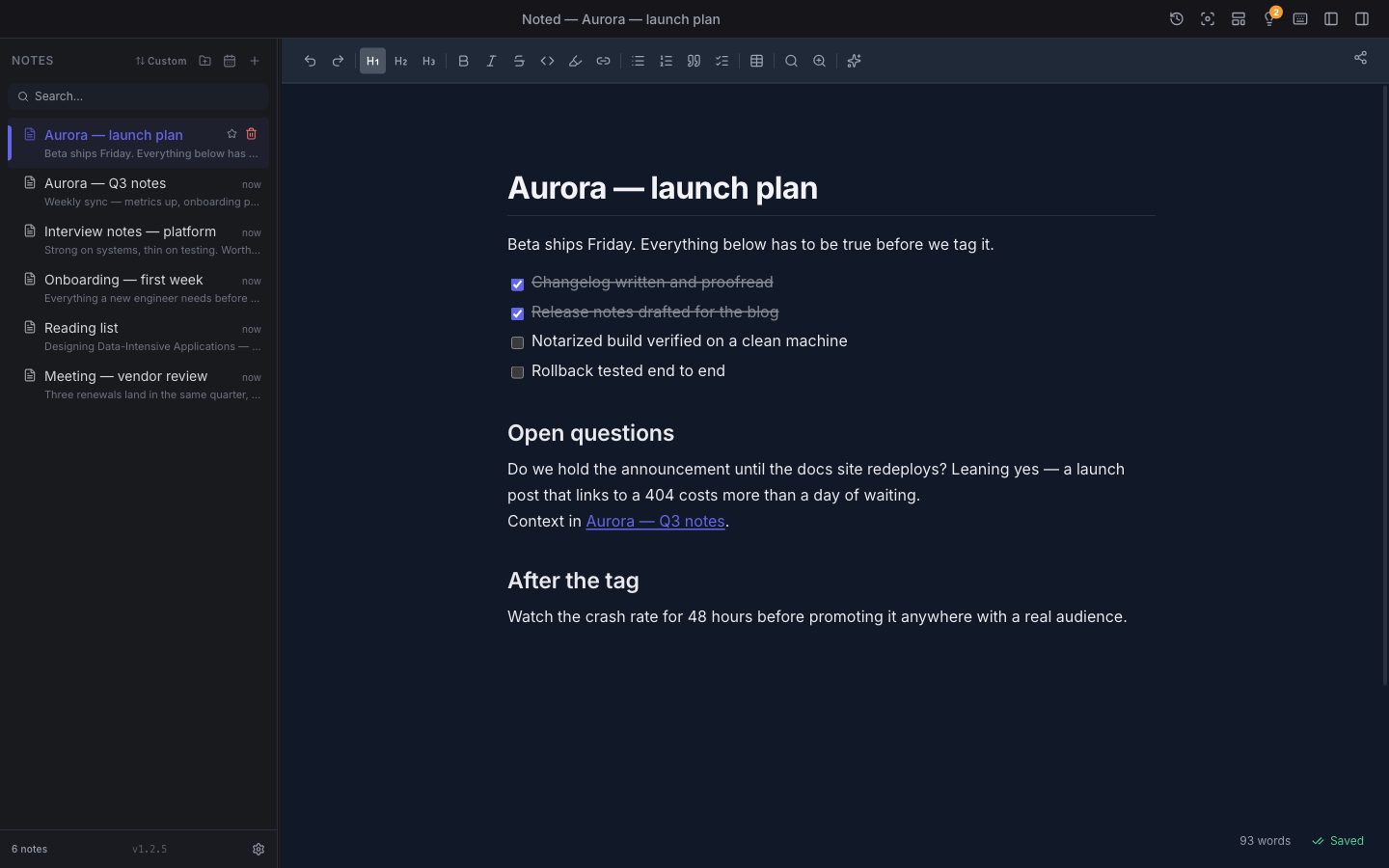Image resolution: width=1389 pixels, height=868 pixels.
Task: Apply Heading 3 formatting
Action: coord(428,61)
